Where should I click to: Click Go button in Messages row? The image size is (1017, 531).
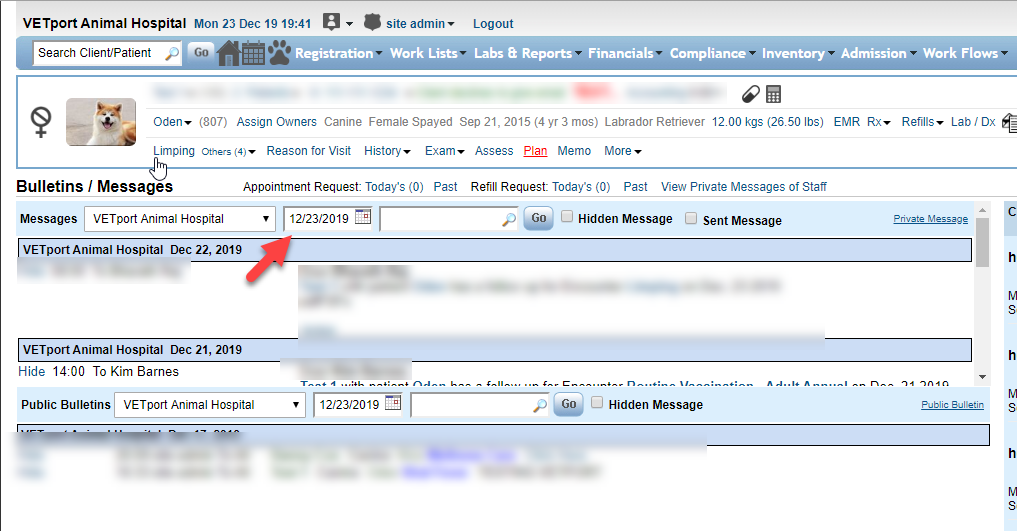(x=538, y=218)
